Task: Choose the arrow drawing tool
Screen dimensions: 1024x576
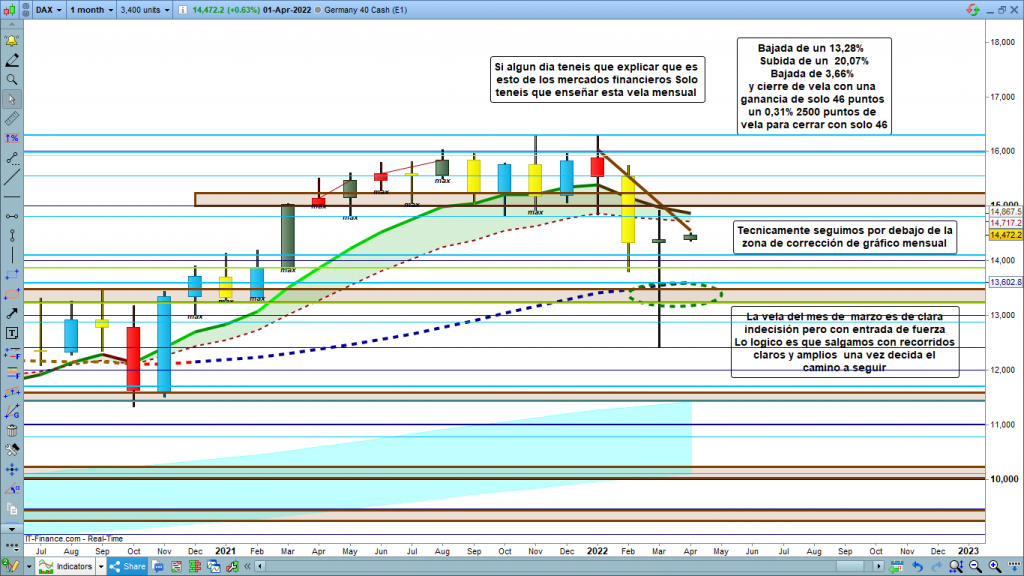Action: (x=11, y=313)
